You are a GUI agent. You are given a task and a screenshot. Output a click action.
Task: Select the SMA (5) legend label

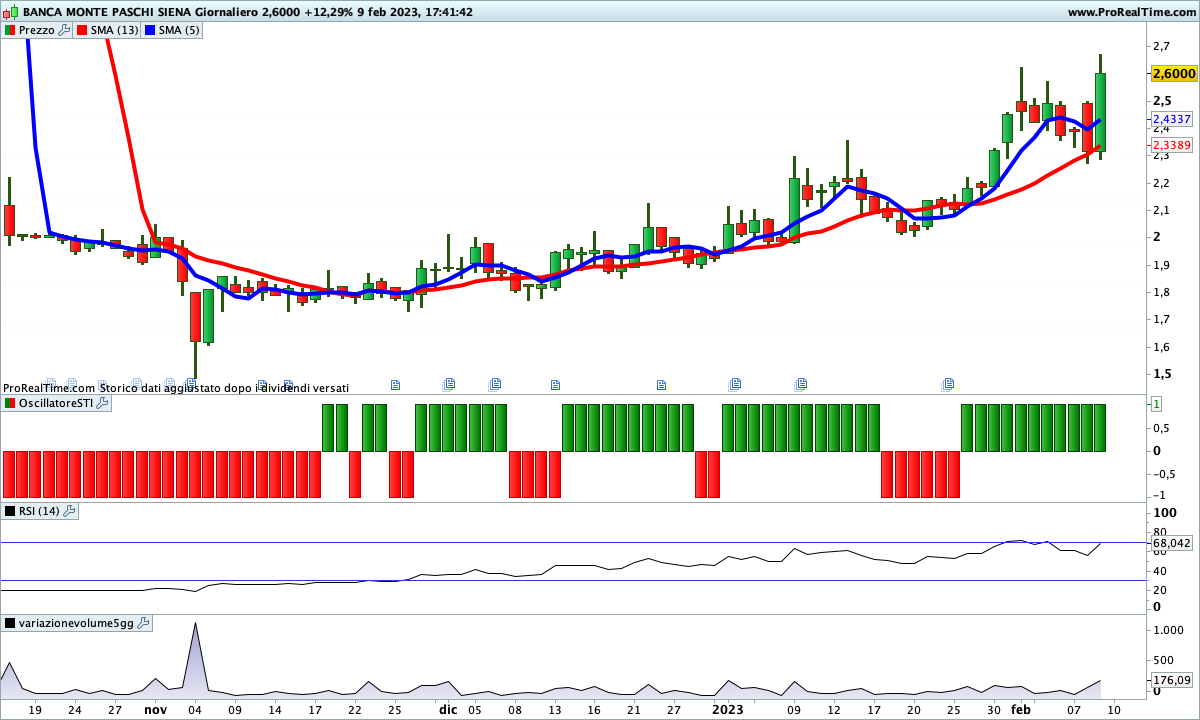pos(180,30)
